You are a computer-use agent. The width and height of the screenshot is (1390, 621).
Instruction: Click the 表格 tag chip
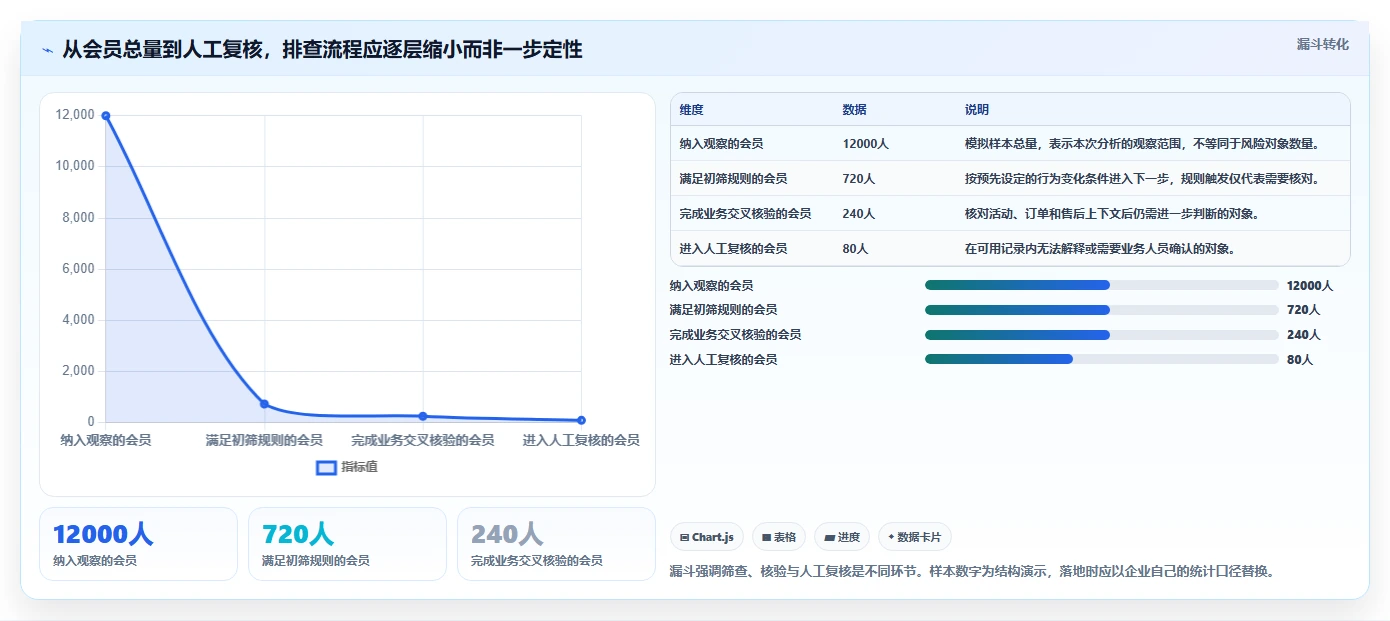point(778,537)
